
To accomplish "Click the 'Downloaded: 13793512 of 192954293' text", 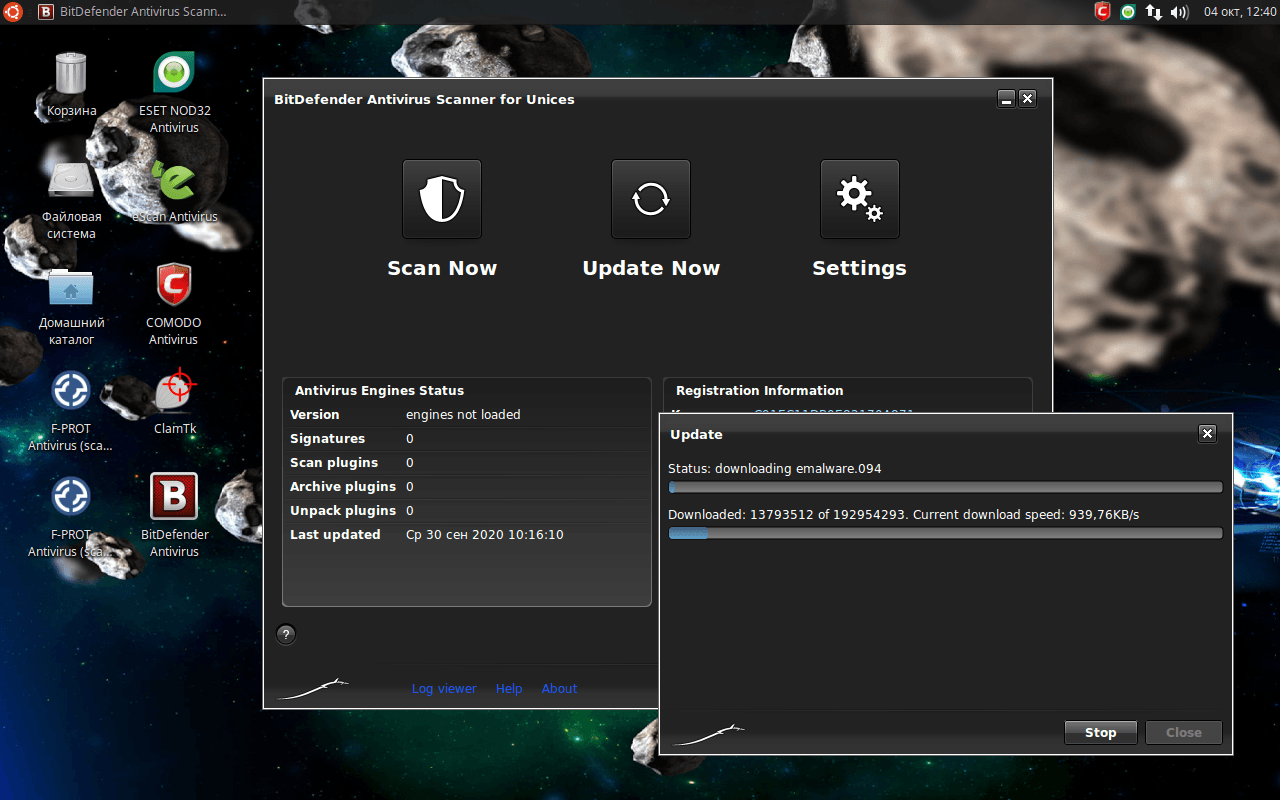I will click(787, 514).
